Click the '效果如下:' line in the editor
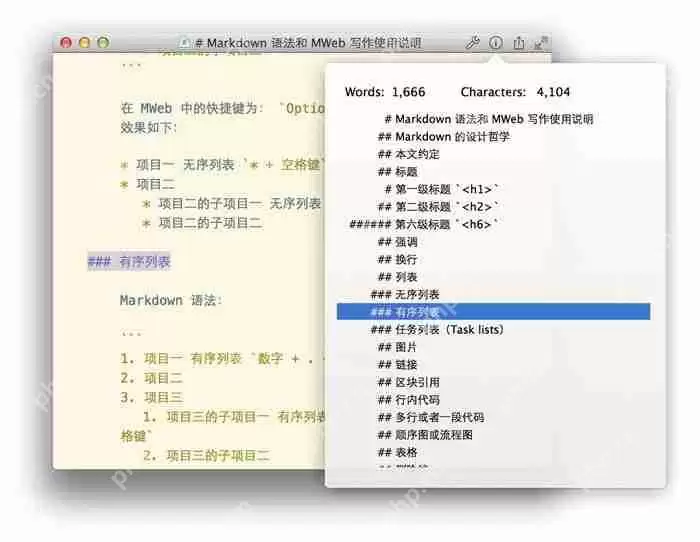700x542 pixels. 149,128
